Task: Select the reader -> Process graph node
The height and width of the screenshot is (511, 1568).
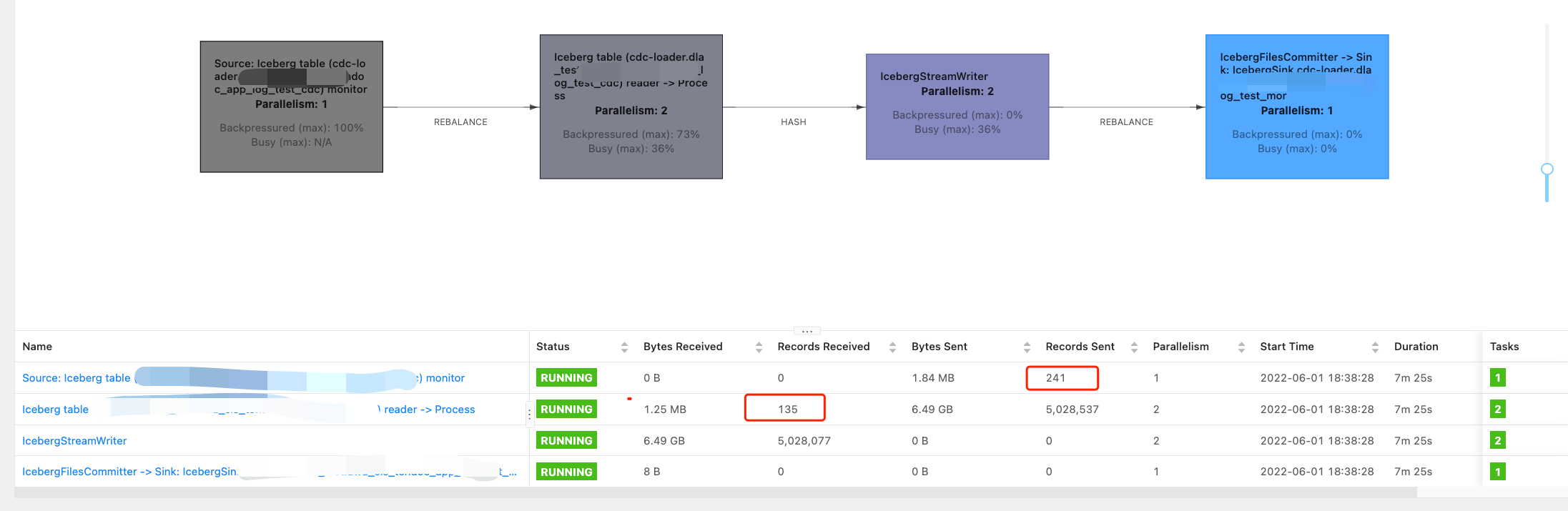Action: (x=631, y=106)
